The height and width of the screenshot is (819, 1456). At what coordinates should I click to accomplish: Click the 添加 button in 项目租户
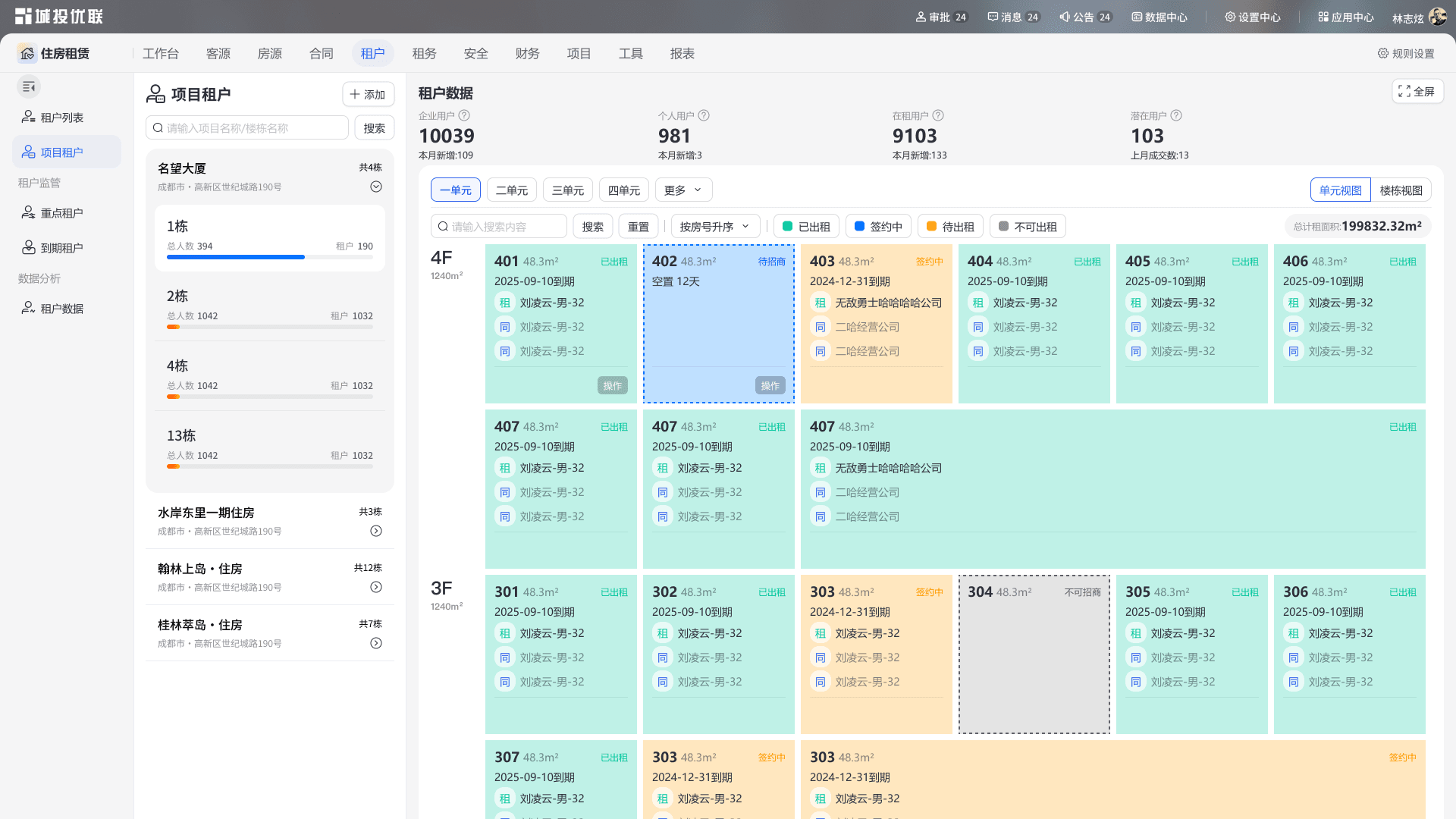(x=368, y=94)
